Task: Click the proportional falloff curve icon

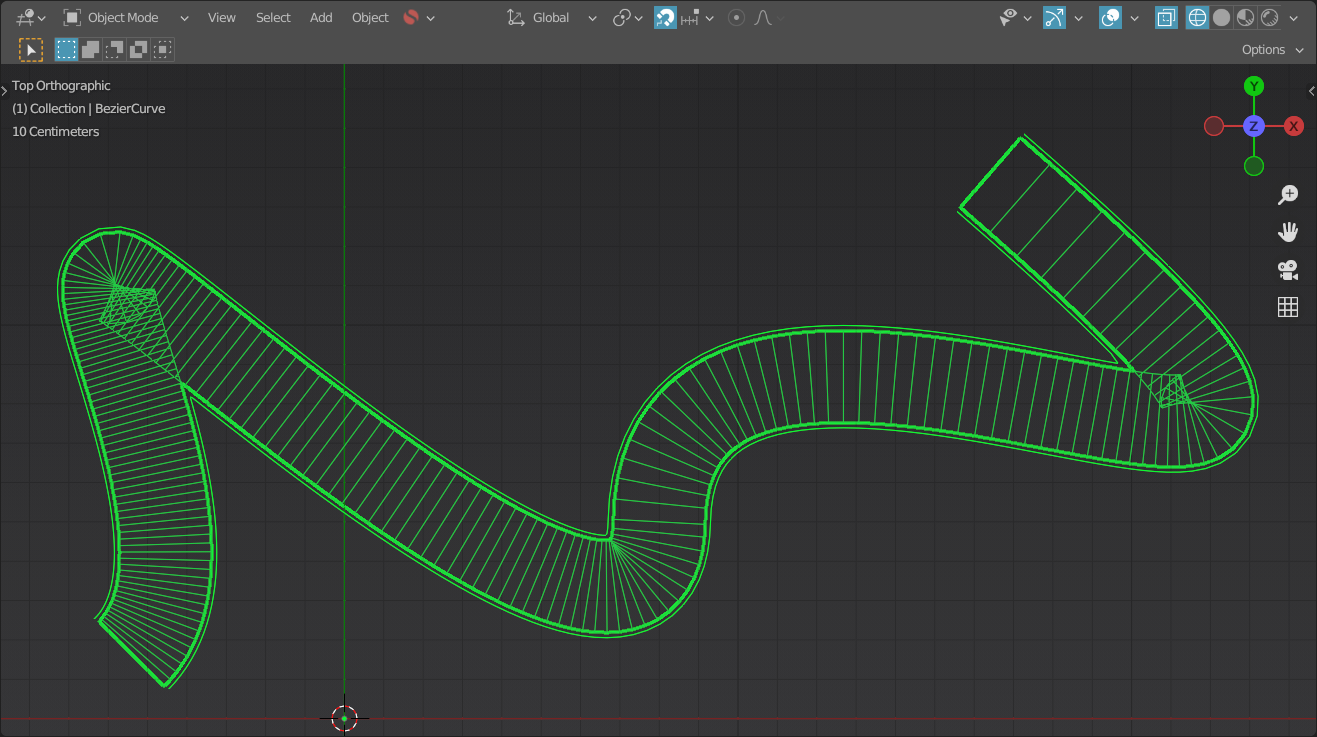Action: point(764,18)
